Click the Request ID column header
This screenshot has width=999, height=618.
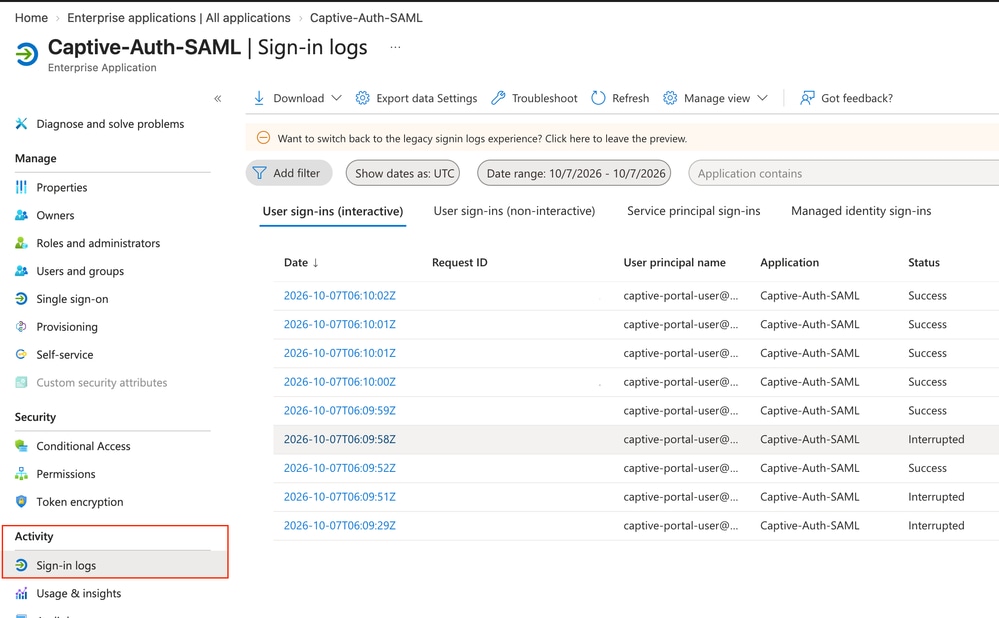point(459,262)
